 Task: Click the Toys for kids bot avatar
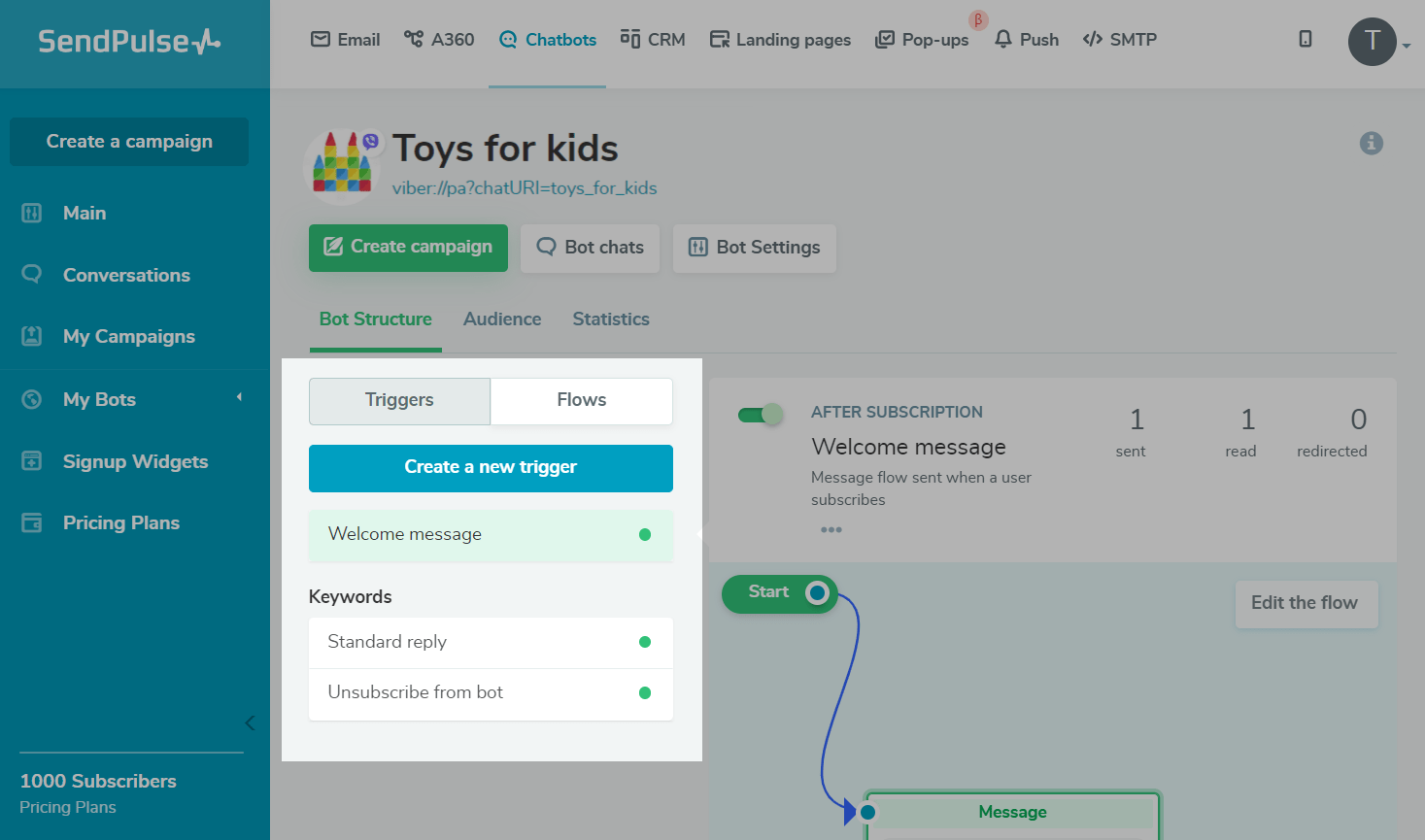pyautogui.click(x=341, y=165)
